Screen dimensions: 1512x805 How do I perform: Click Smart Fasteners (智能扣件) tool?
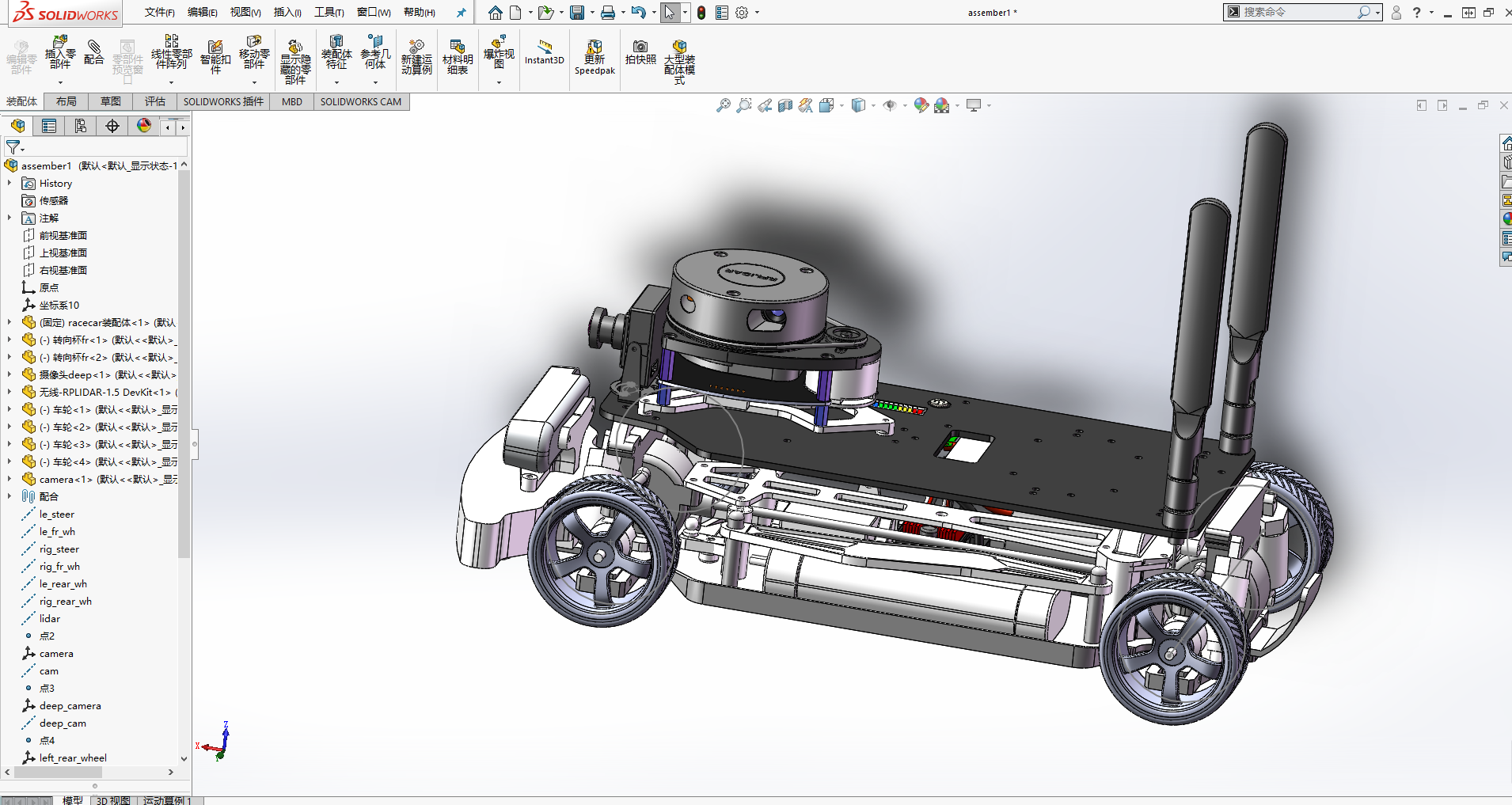point(215,55)
